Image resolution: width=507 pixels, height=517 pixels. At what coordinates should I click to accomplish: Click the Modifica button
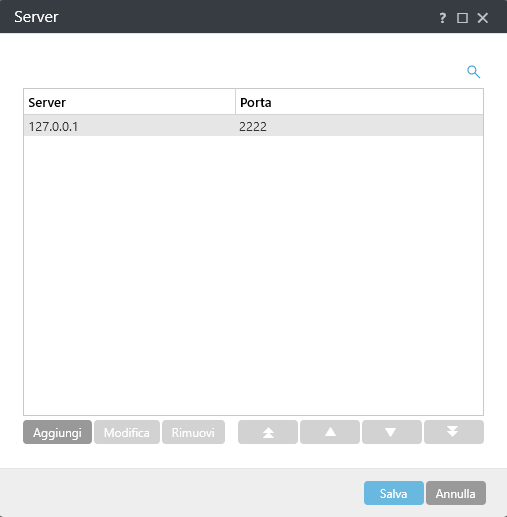127,432
